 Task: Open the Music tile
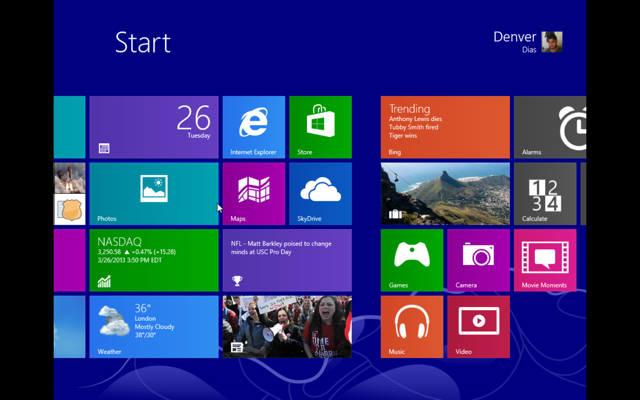coord(412,327)
